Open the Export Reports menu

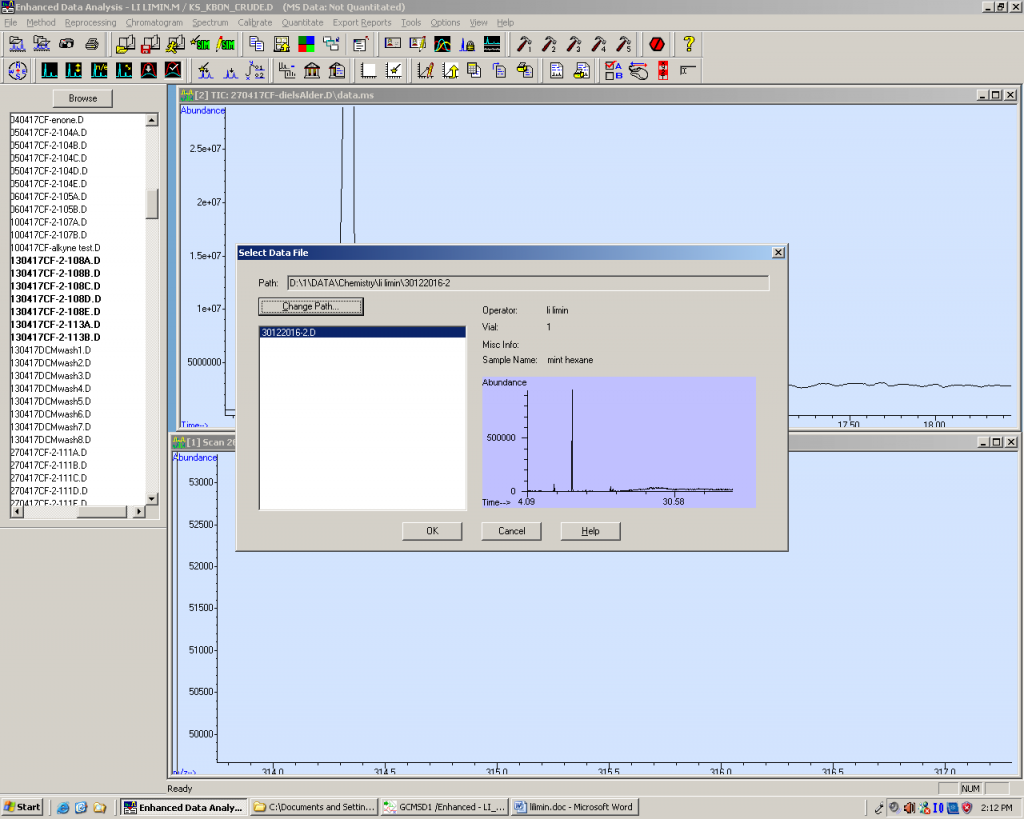pyautogui.click(x=362, y=22)
